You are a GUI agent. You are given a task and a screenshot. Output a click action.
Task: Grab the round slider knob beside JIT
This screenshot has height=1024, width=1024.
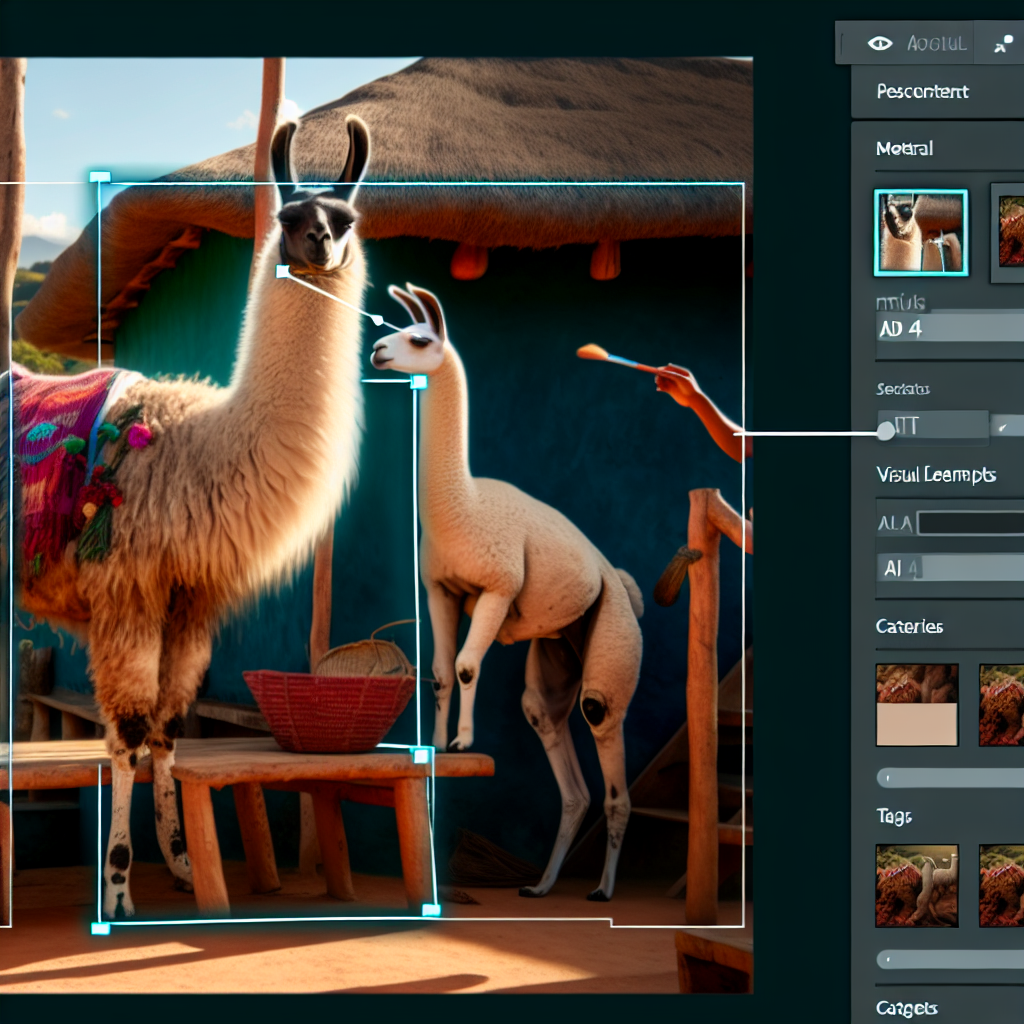(885, 431)
